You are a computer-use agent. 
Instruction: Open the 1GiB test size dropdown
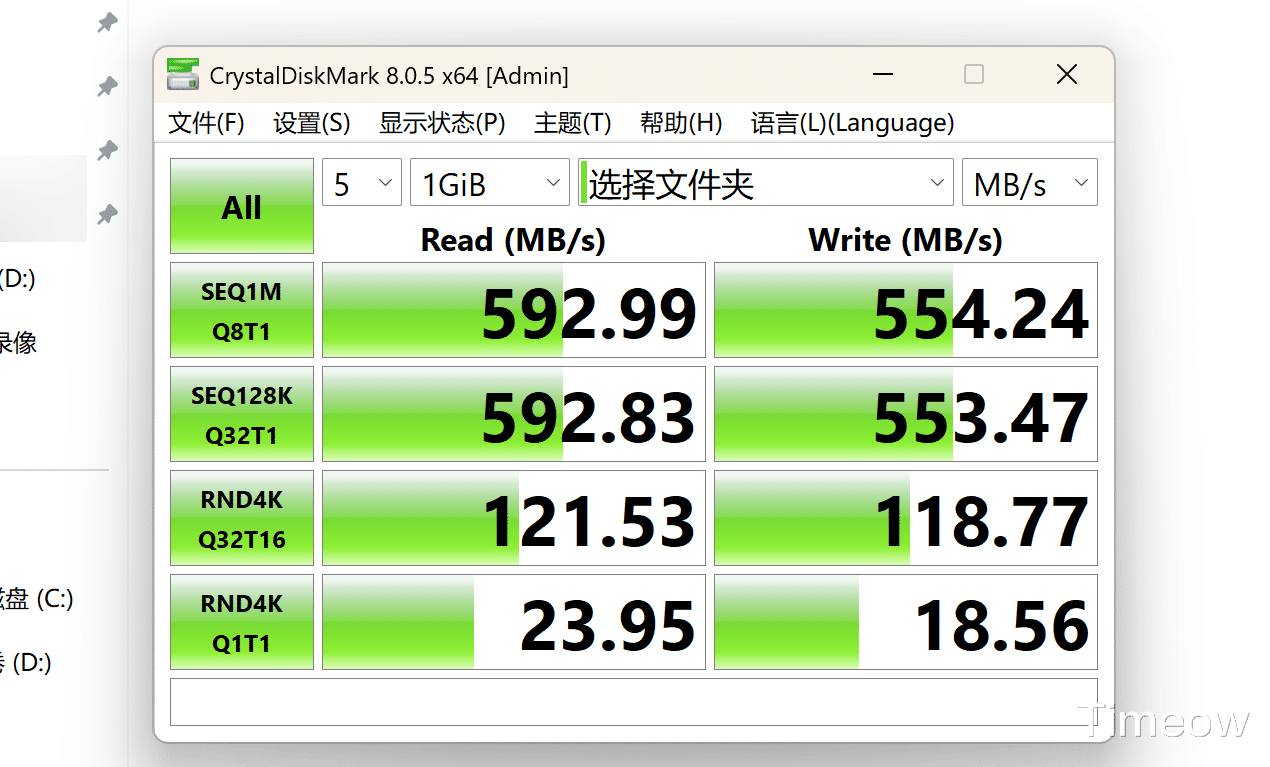(x=490, y=183)
